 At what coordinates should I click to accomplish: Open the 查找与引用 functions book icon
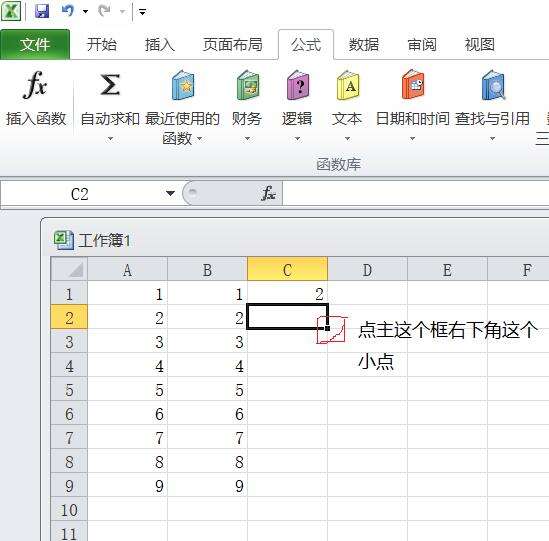[493, 85]
